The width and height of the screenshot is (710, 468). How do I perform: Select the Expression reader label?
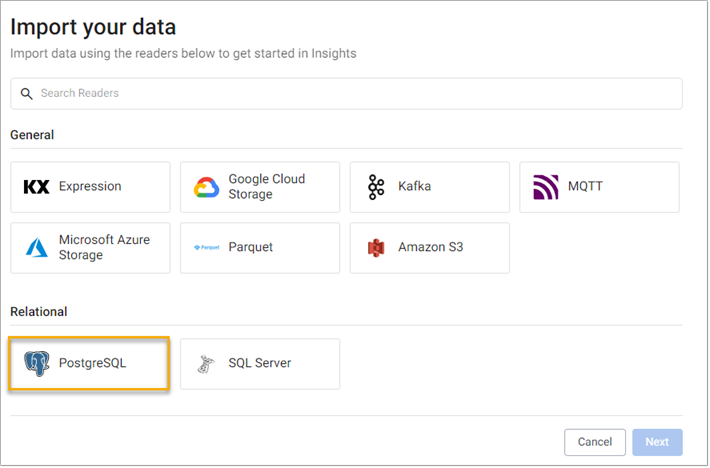tap(90, 187)
